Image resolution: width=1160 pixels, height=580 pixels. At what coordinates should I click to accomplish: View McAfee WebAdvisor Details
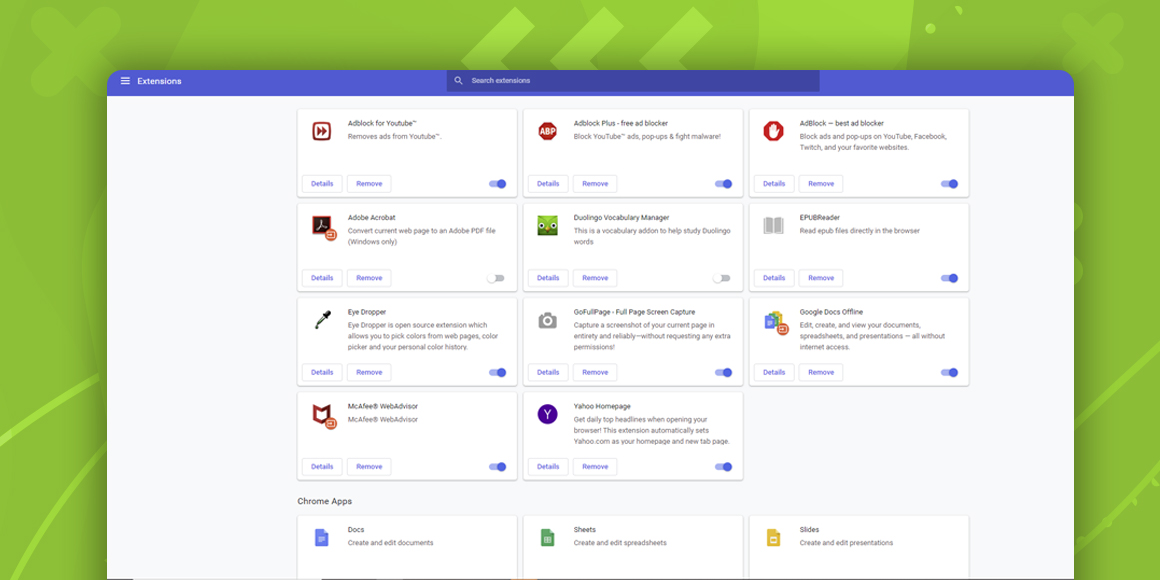(x=322, y=467)
